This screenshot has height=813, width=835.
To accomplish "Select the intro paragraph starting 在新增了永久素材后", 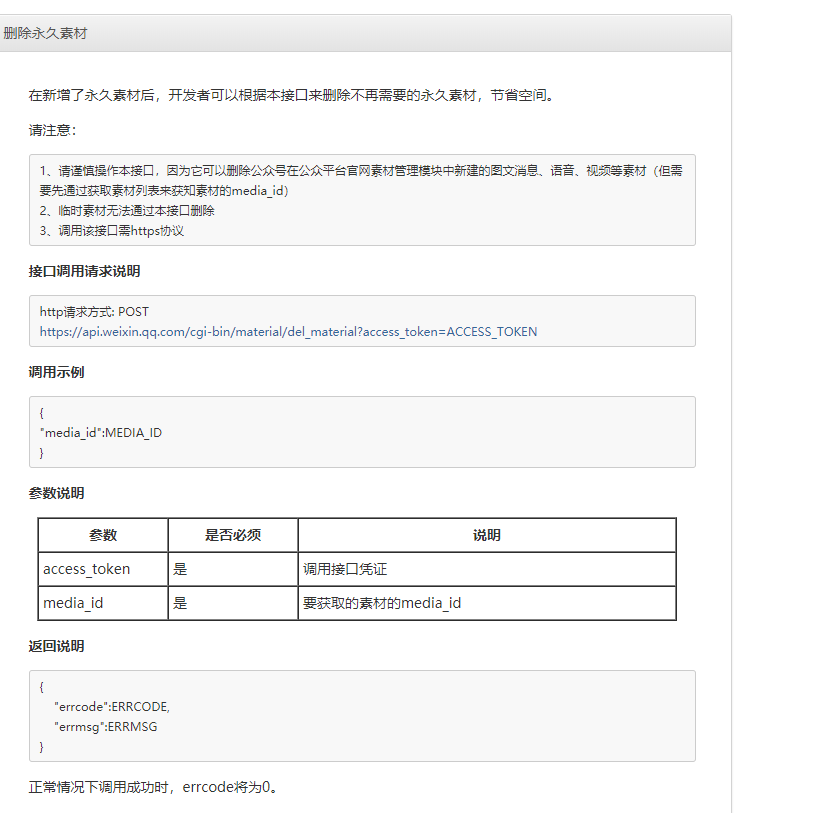I will pos(292,95).
